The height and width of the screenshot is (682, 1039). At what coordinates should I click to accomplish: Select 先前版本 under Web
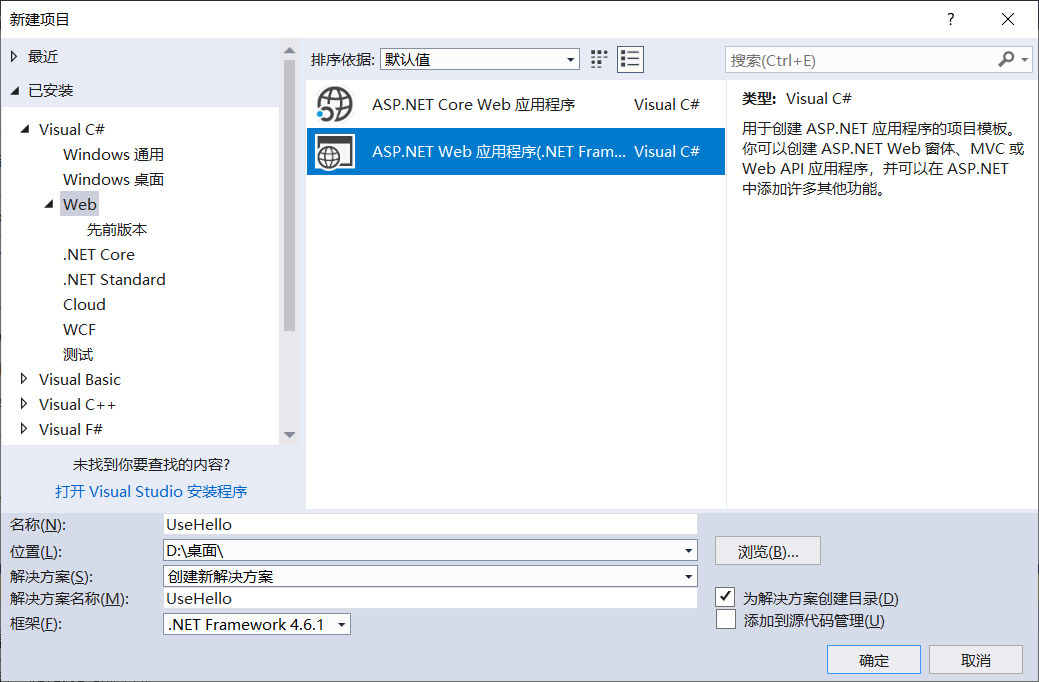[117, 229]
